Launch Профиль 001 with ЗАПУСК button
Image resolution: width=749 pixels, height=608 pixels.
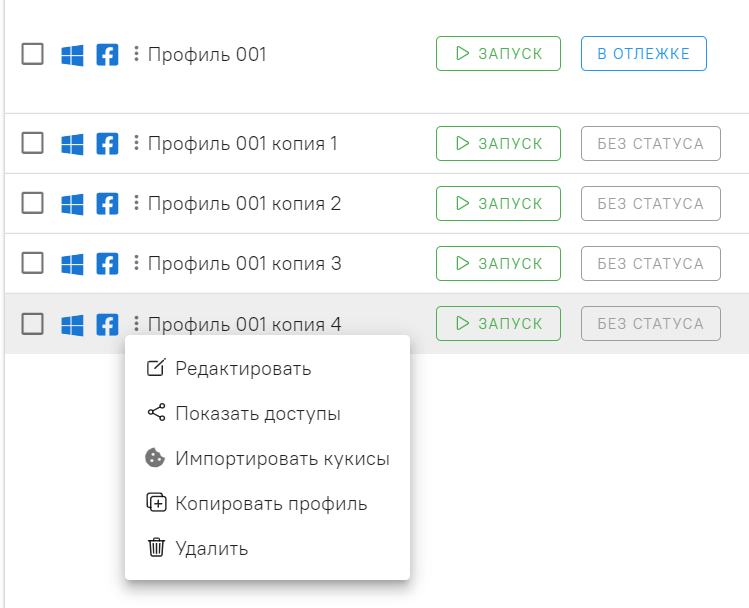(498, 53)
